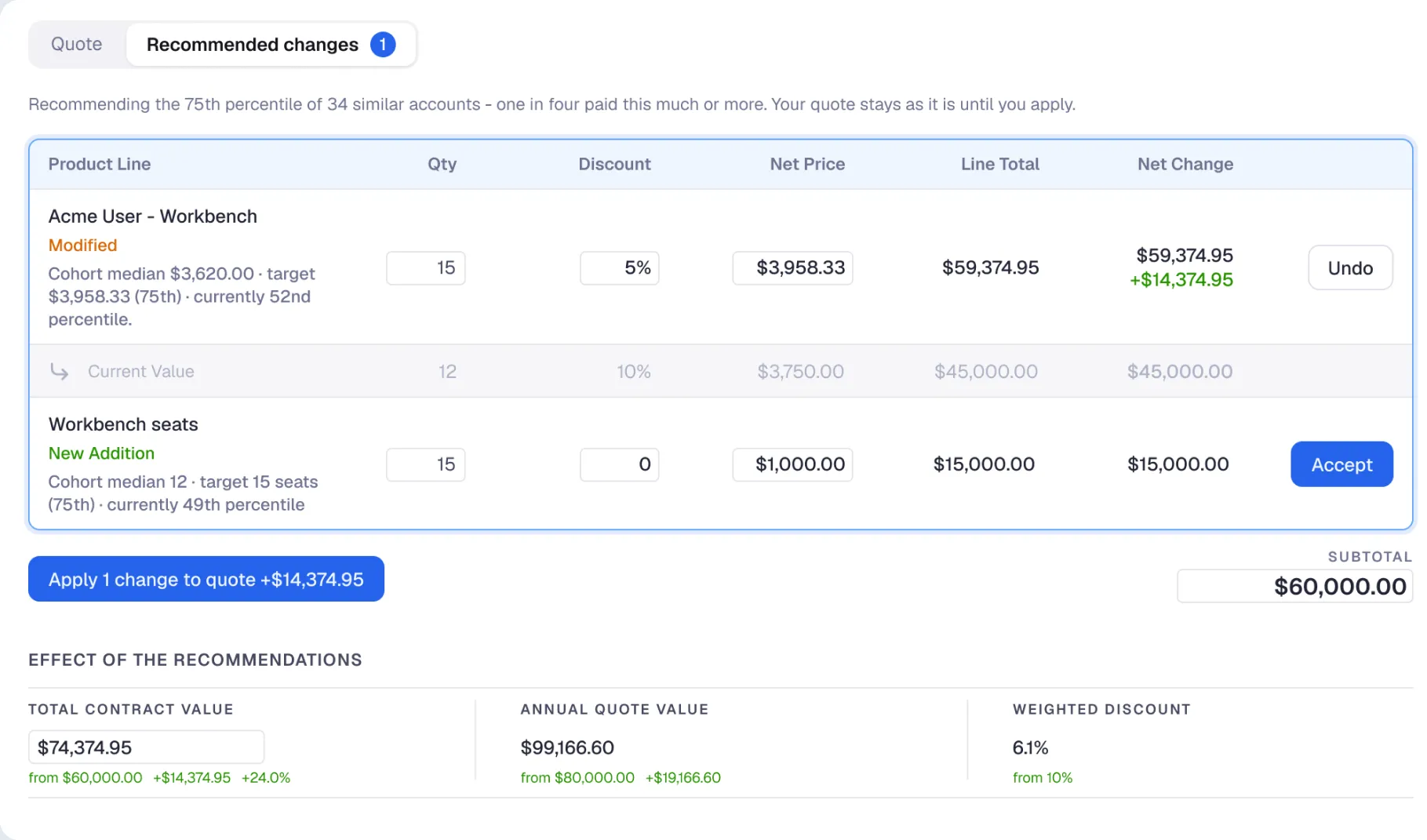Image resolution: width=1427 pixels, height=840 pixels.
Task: Click the current $3,750.00 net price
Action: [x=800, y=371]
